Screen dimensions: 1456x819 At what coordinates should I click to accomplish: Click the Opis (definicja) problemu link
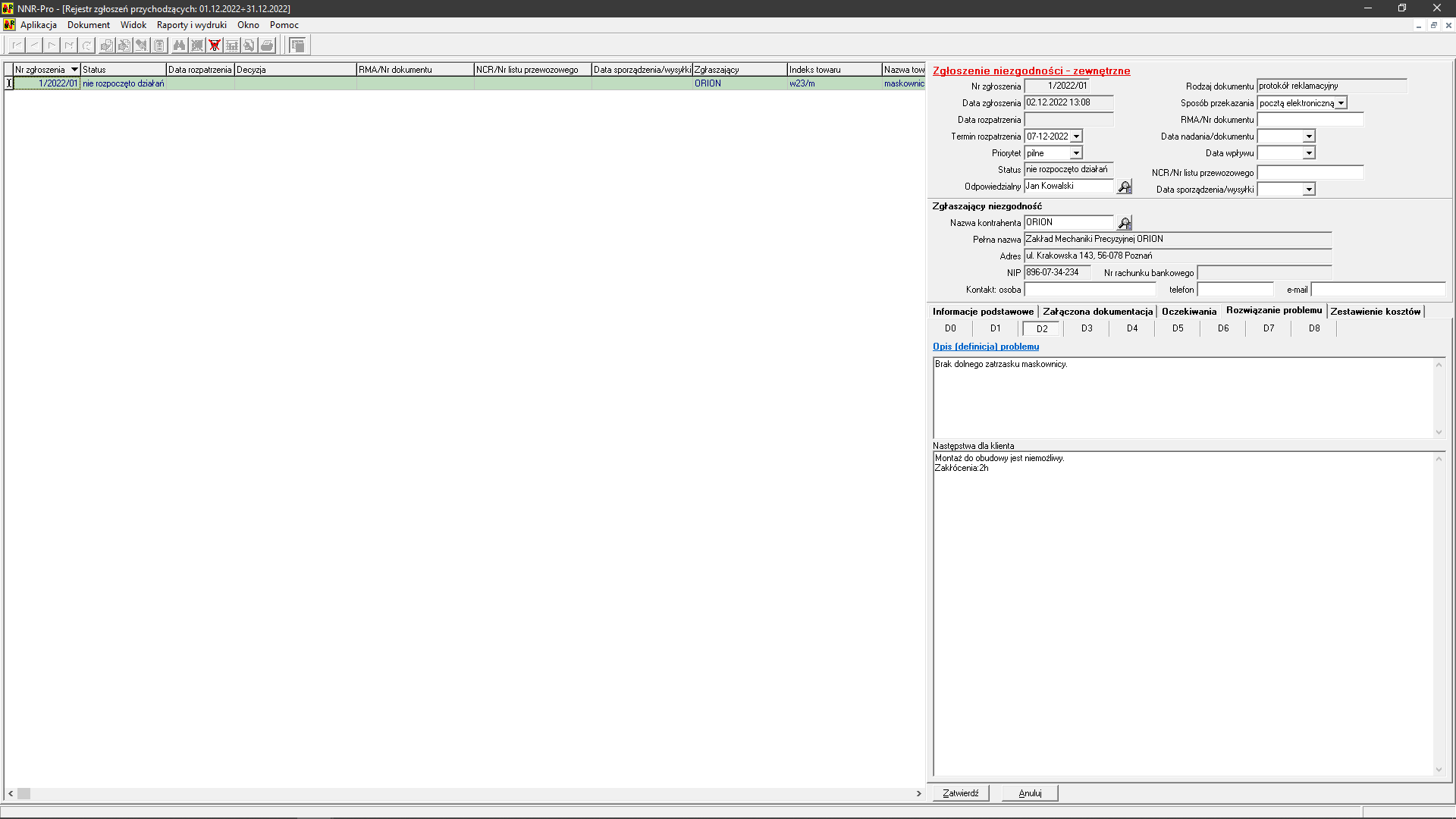985,347
